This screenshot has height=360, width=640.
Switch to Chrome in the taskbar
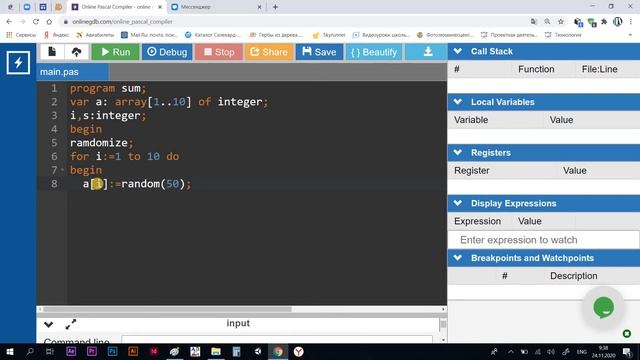(278, 351)
